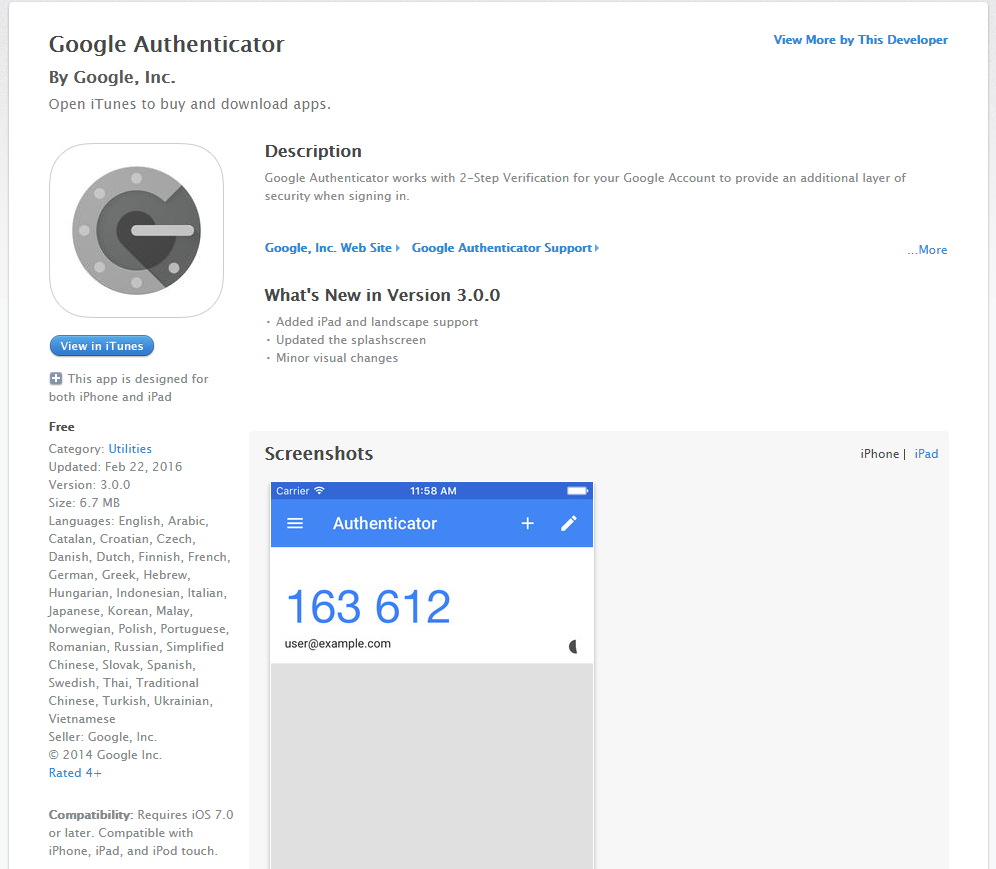The image size is (996, 869).
Task: Switch to iPad screenshots tab
Action: (x=926, y=454)
